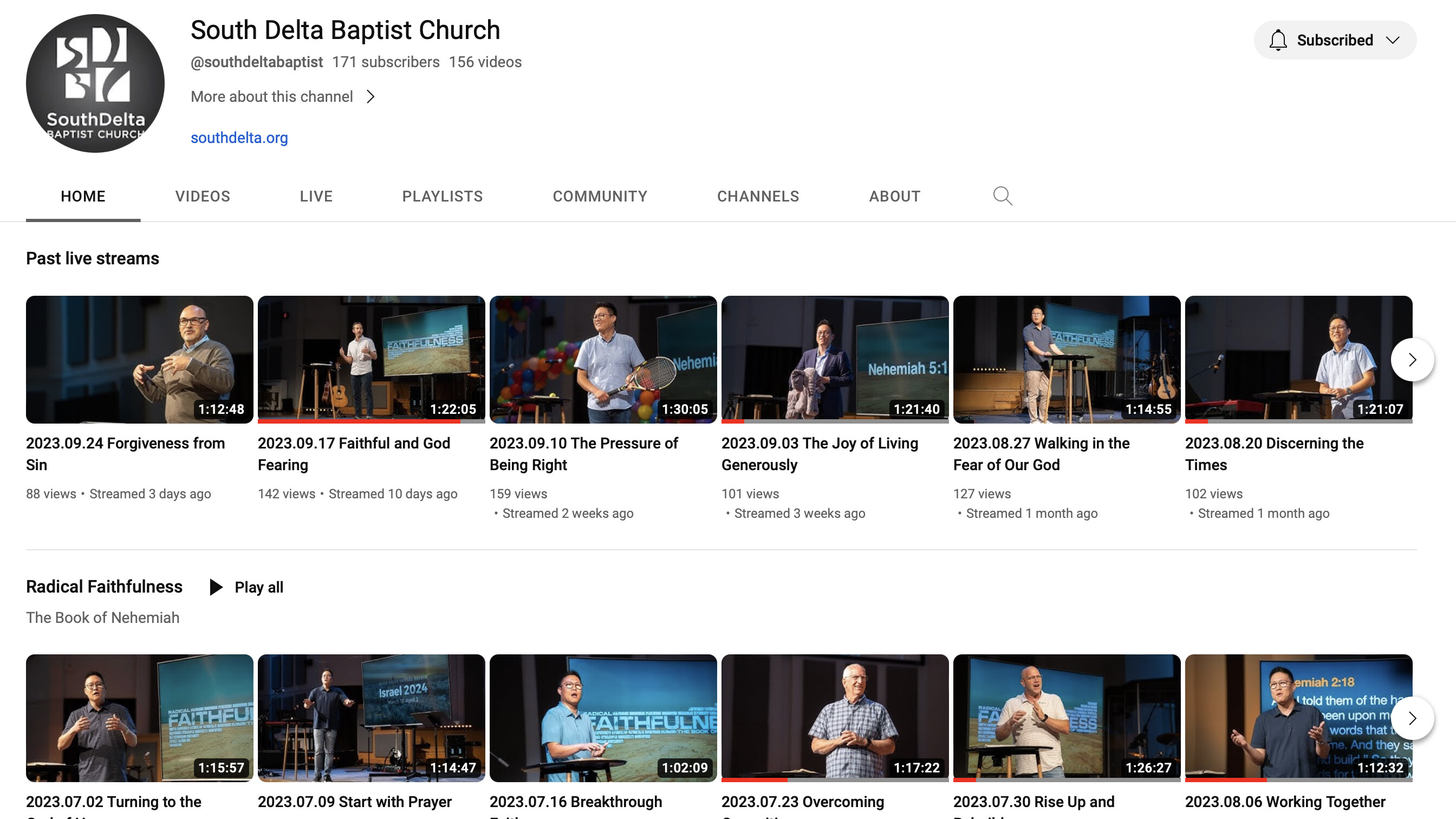This screenshot has width=1456, height=819.
Task: Click watched progress bar on 2023.07.23 Overcoming
Action: click(835, 780)
